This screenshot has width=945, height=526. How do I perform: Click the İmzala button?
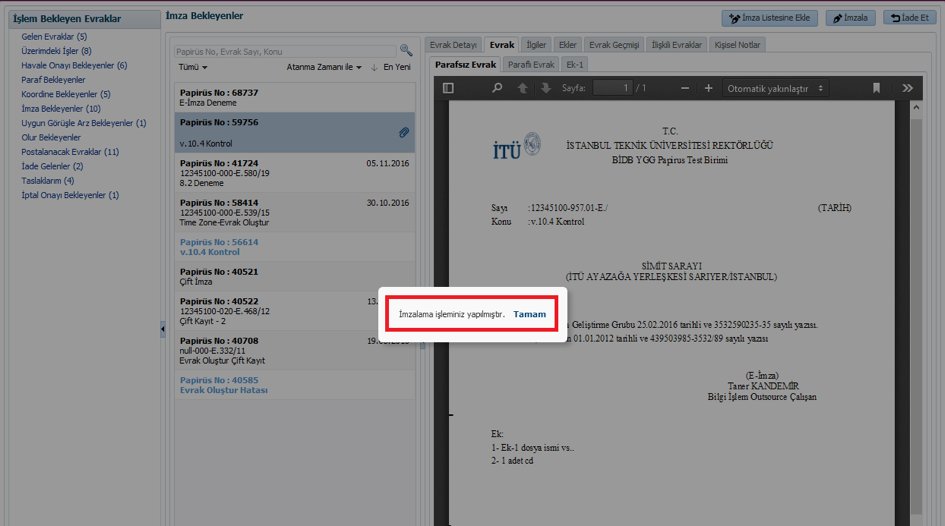(850, 18)
